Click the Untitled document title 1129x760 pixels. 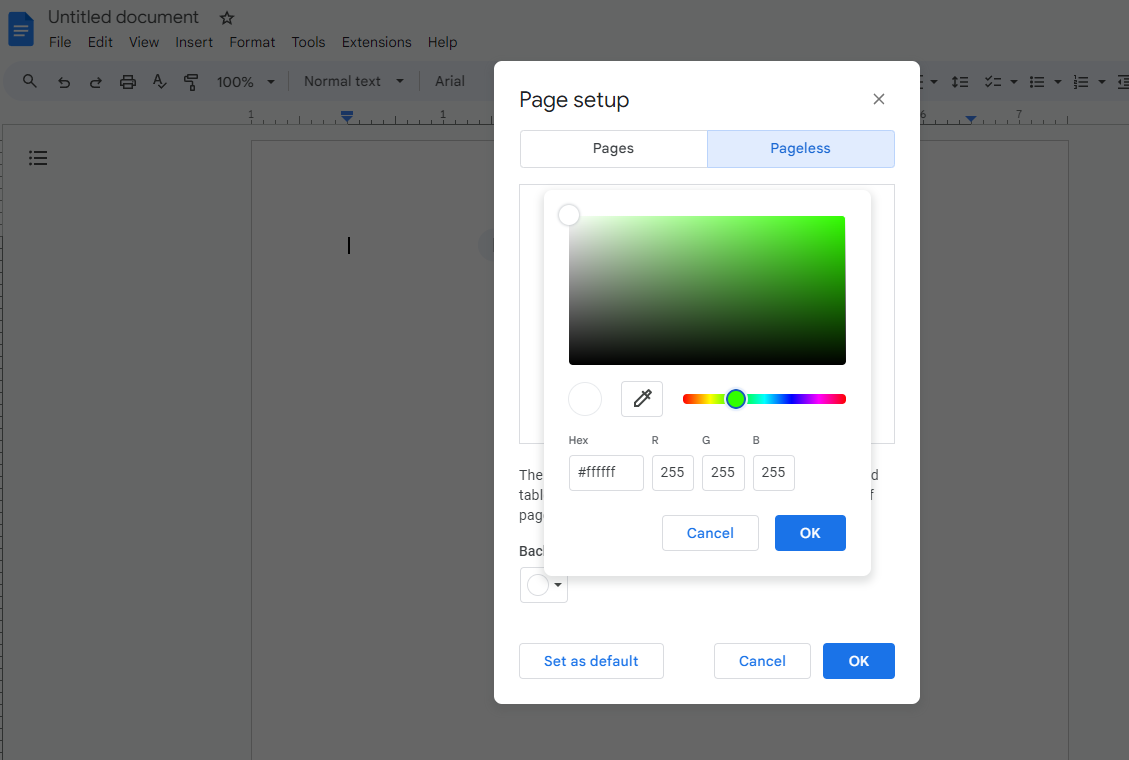(123, 17)
